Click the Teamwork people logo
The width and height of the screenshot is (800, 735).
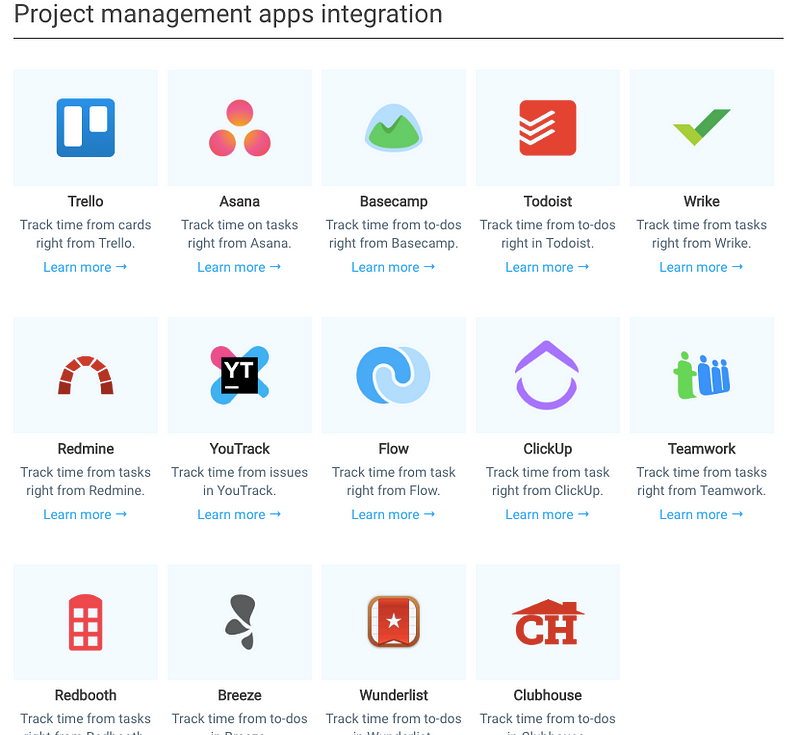(x=702, y=375)
